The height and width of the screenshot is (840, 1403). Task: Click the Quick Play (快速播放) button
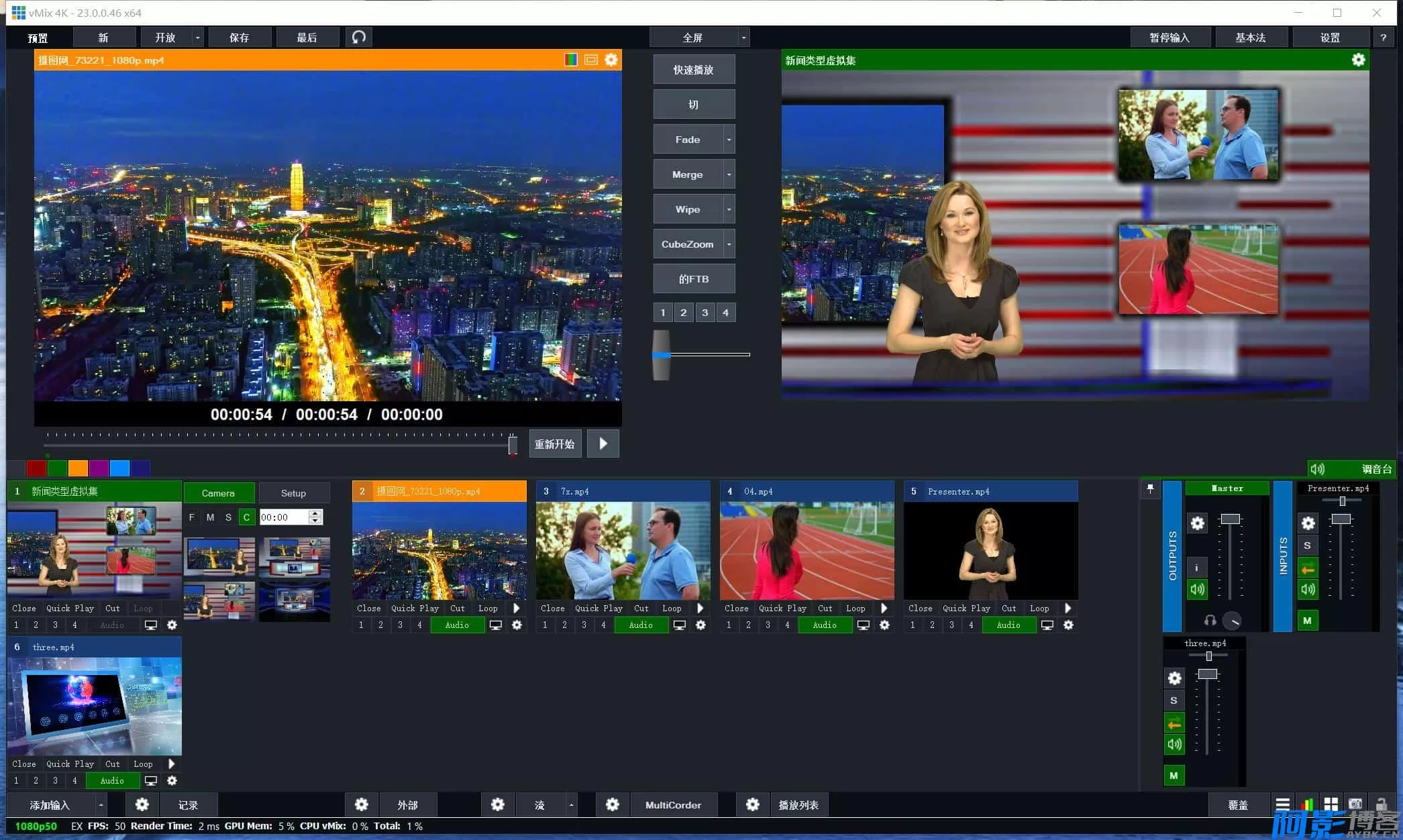[693, 70]
